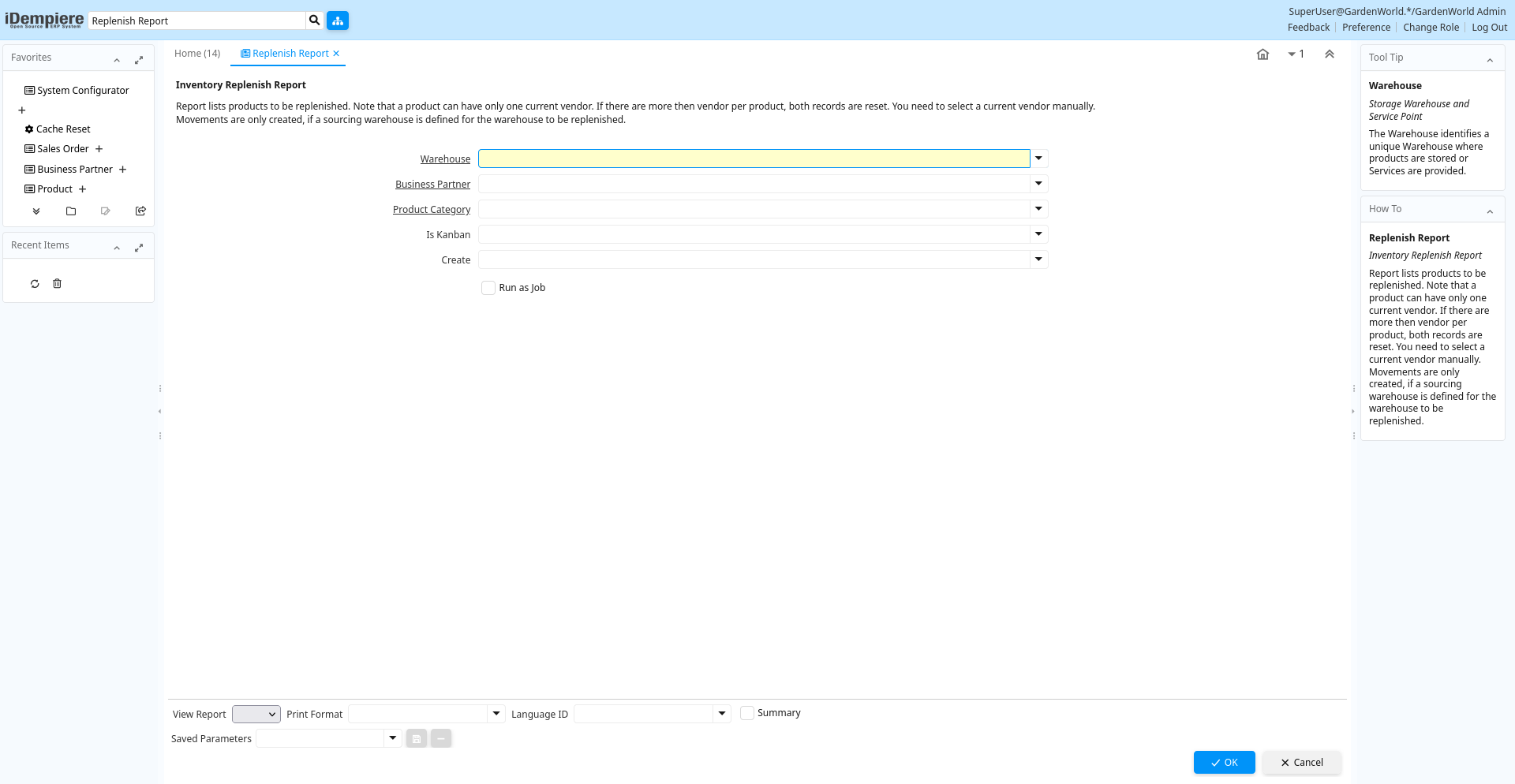Toggle the Summary checkbox
Image resolution: width=1515 pixels, height=784 pixels.
pyautogui.click(x=747, y=713)
